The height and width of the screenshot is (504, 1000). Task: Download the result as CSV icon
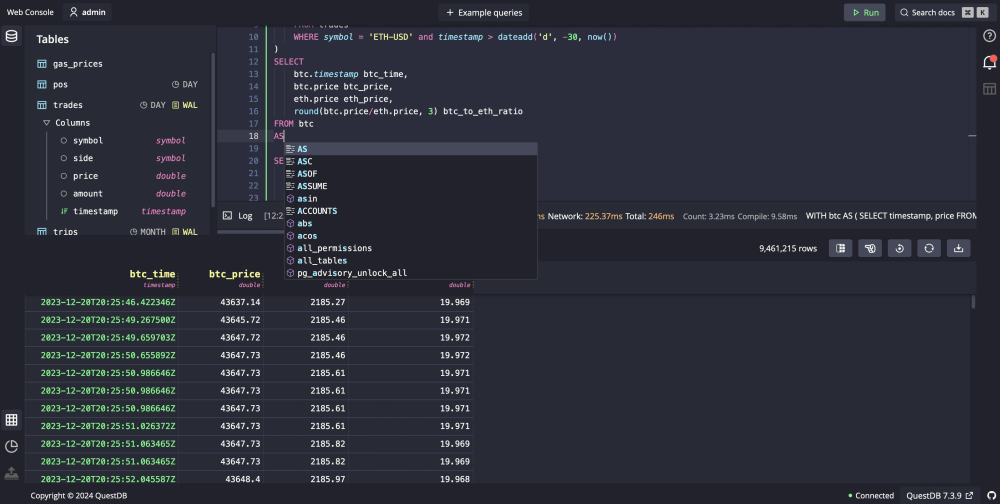click(x=958, y=248)
